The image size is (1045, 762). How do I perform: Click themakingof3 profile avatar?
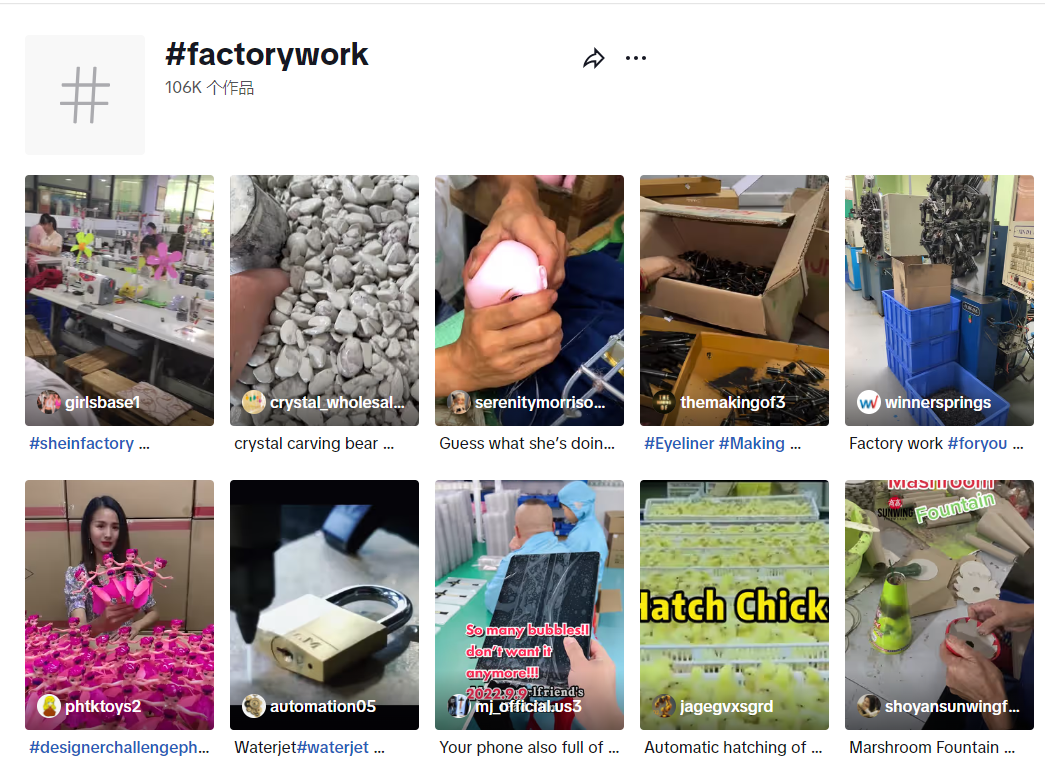[664, 402]
